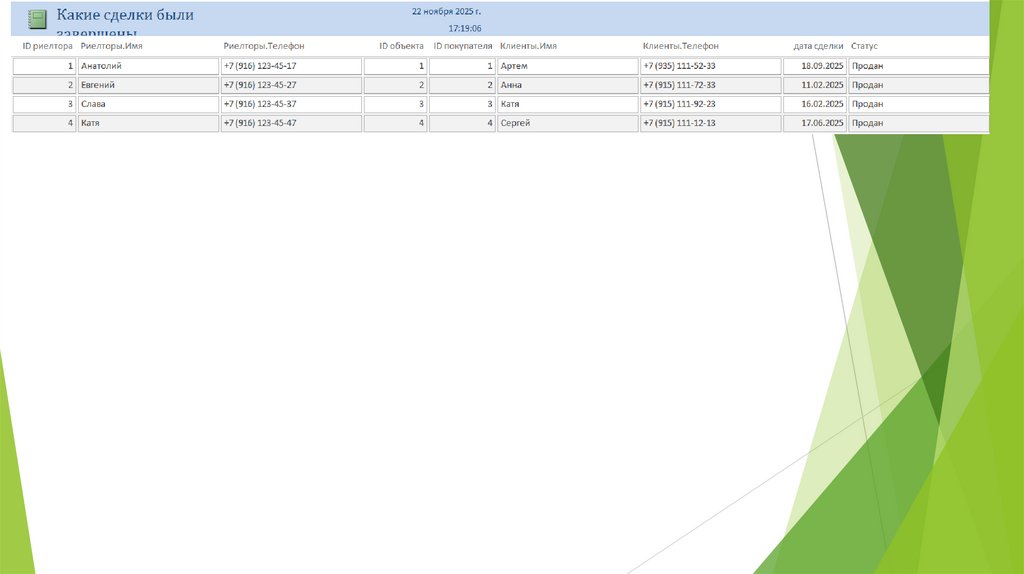
Task: Click the 'дата сделки' column header
Action: point(818,46)
